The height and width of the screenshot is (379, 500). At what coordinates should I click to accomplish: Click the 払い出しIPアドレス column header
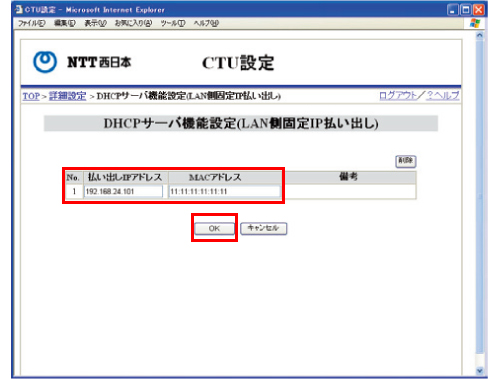click(125, 177)
